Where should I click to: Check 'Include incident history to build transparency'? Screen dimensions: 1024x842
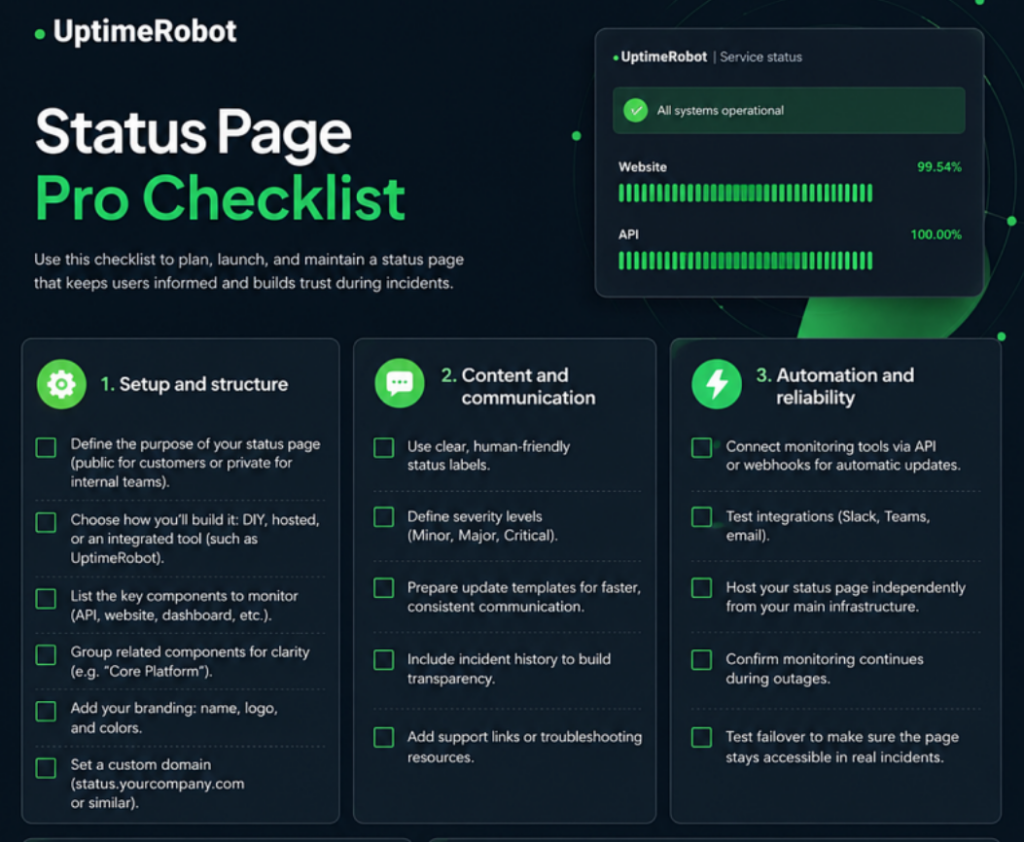pyautogui.click(x=383, y=660)
